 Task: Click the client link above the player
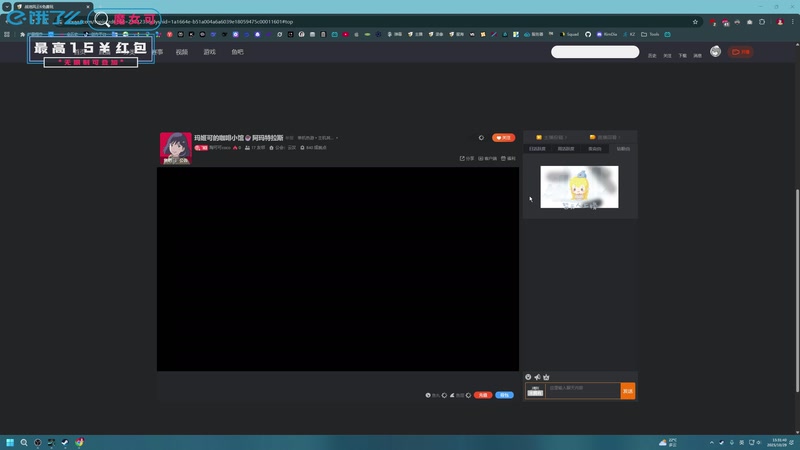(x=487, y=159)
